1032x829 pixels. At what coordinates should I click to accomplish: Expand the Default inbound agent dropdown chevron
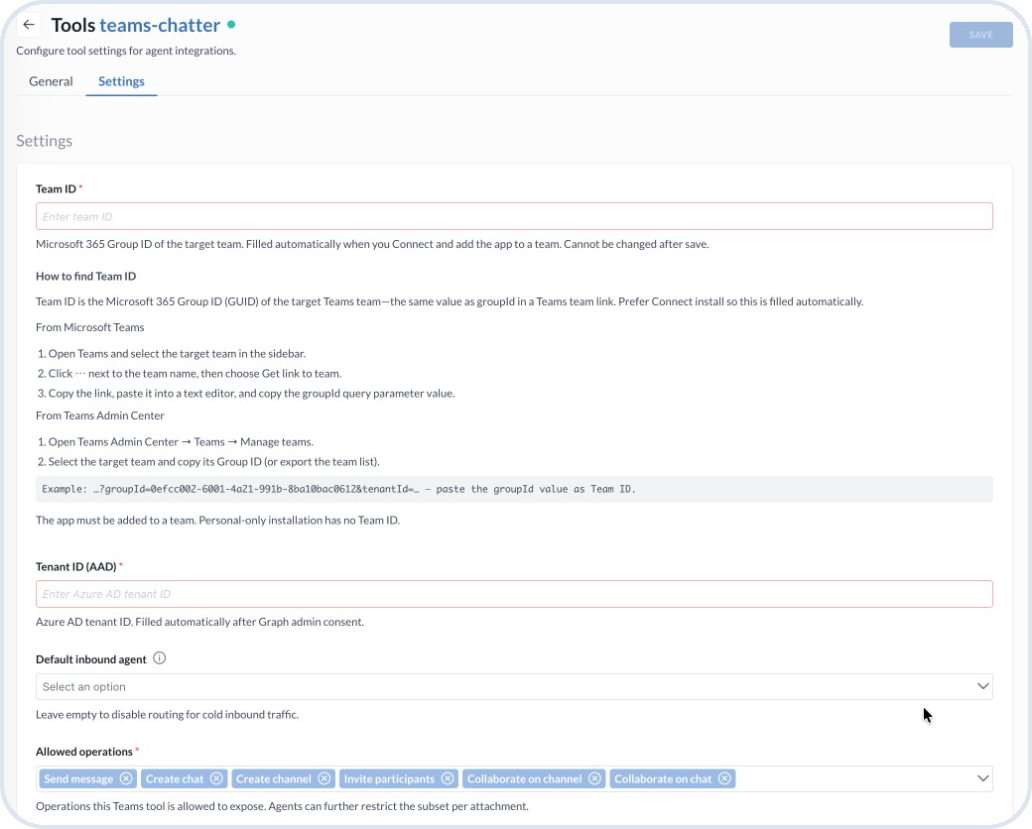[x=983, y=686]
